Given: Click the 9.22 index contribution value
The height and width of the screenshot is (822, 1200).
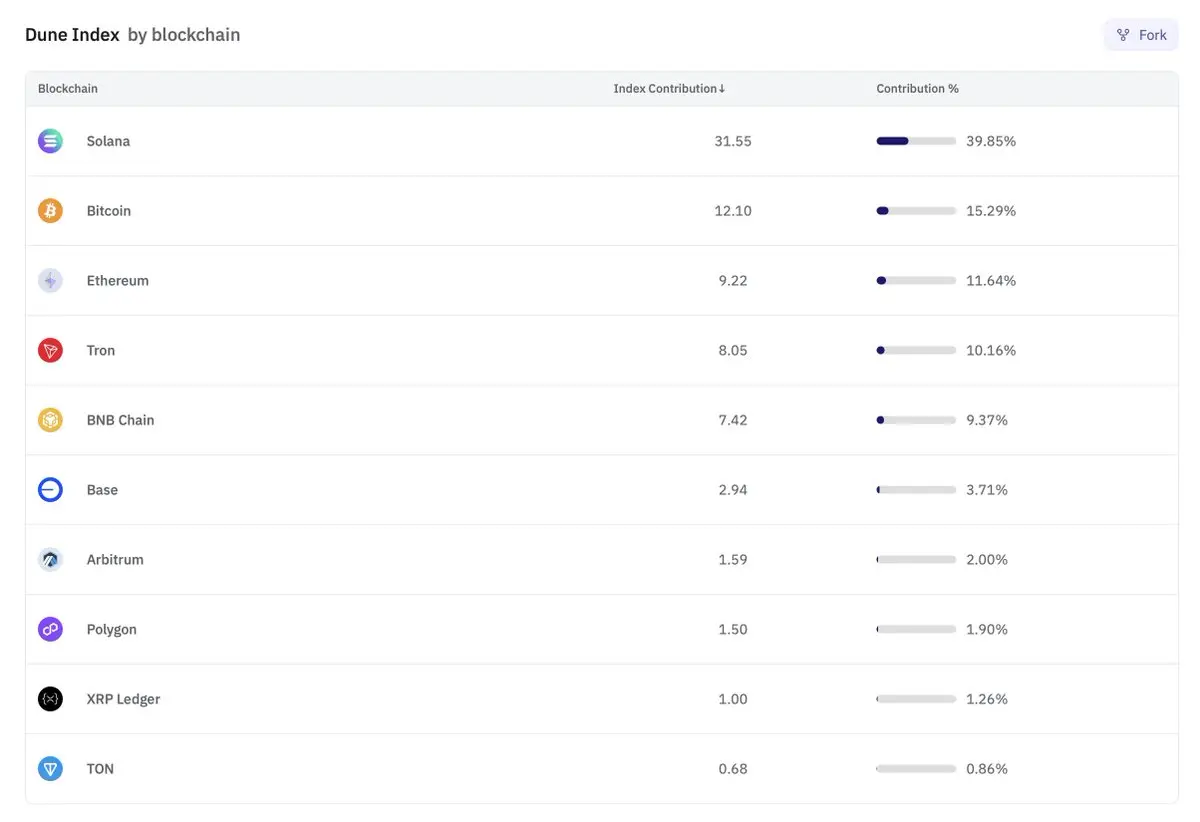Looking at the screenshot, I should tap(733, 281).
